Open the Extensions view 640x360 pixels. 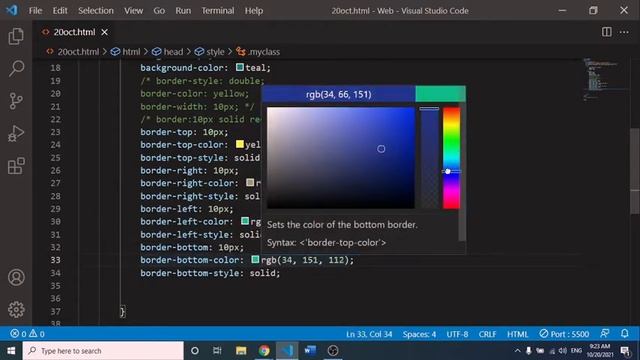16,166
